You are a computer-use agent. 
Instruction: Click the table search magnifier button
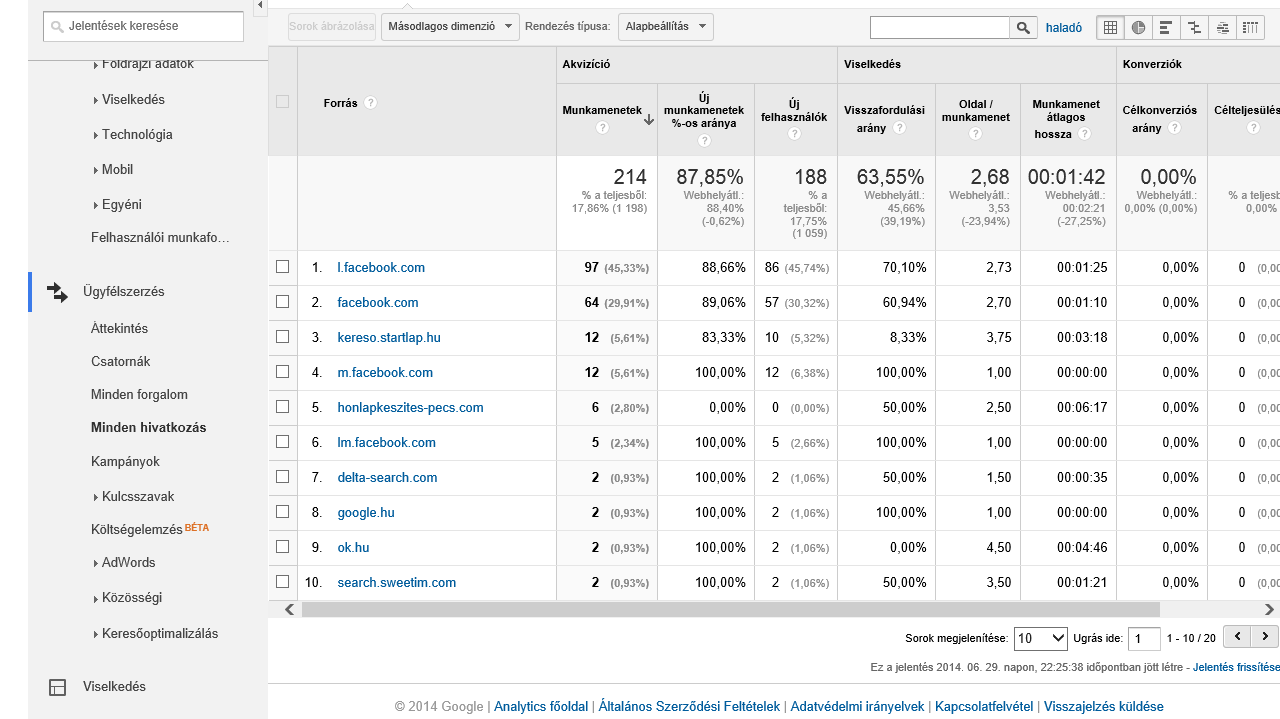1023,28
